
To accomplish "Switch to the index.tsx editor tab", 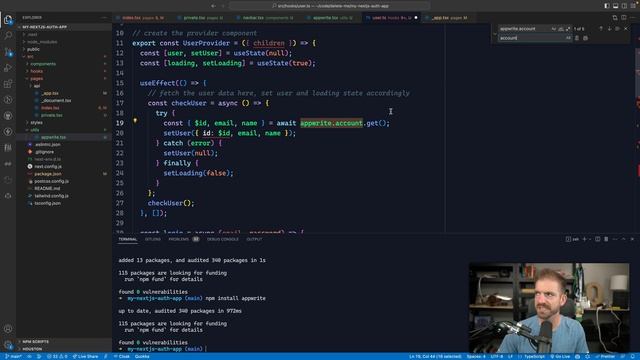I will tap(142, 18).
